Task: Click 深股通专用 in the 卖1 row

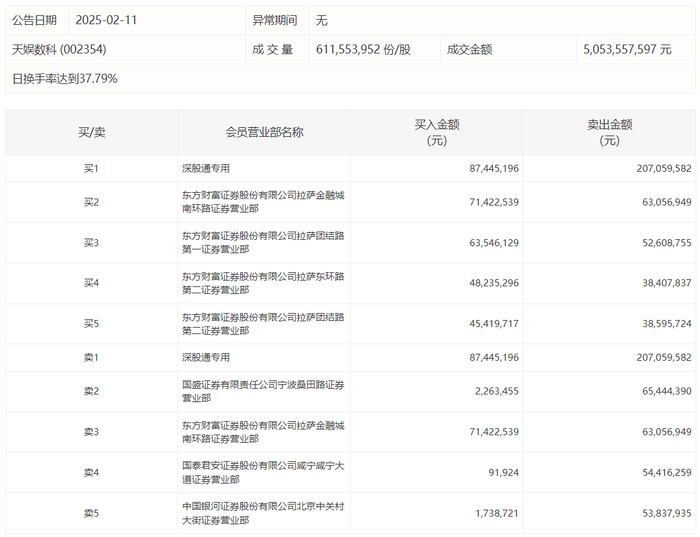Action: [x=206, y=357]
